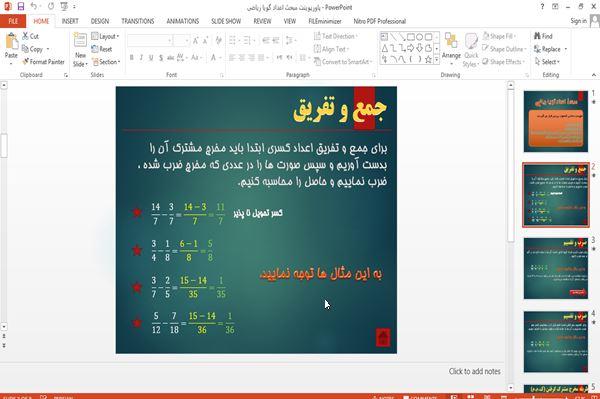Toggle Bold formatting
This screenshot has height=399, width=600.
point(132,58)
